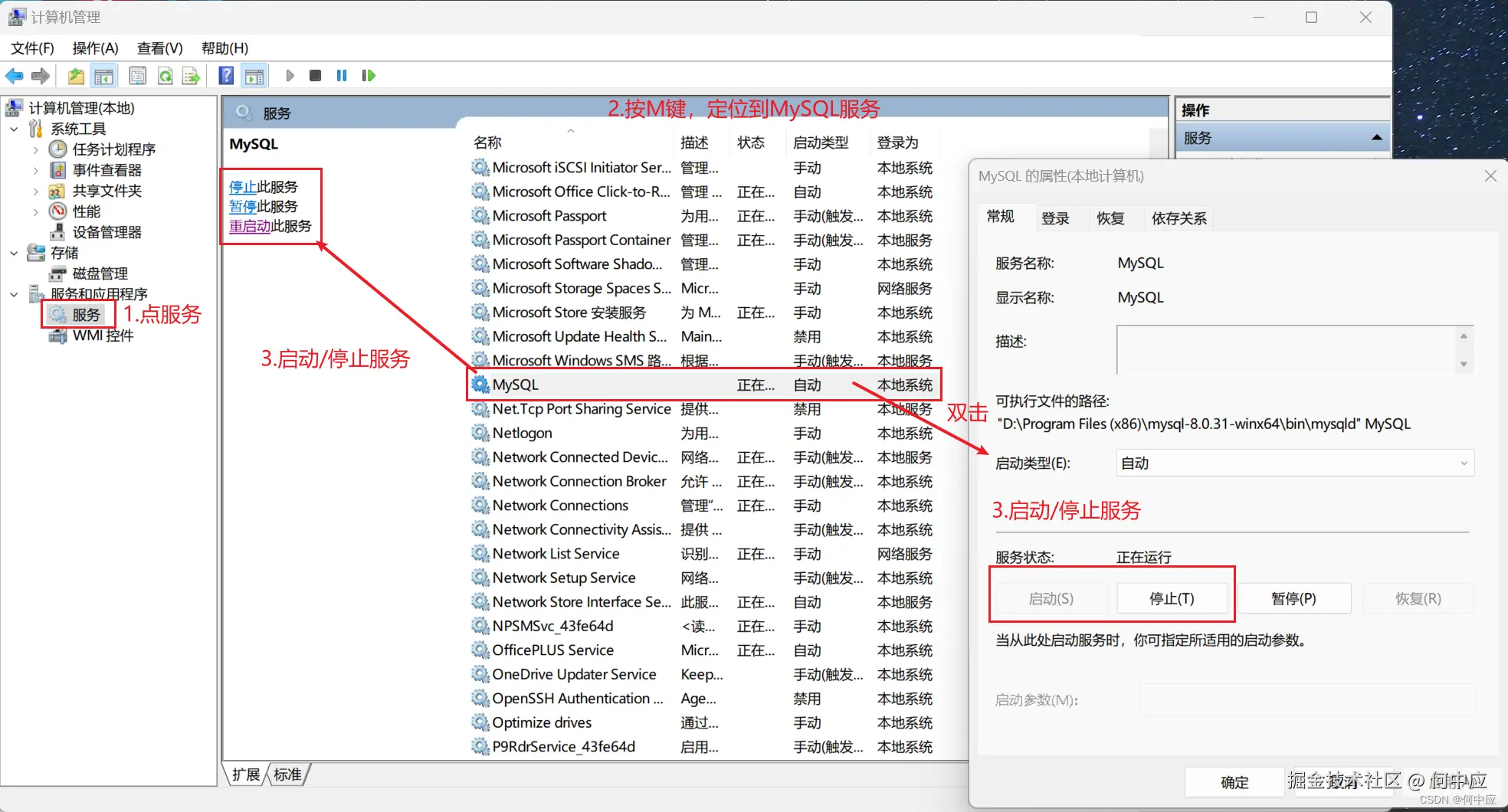Collapse the 系统工具 tree node
This screenshot has height=812, width=1508.
pos(14,129)
